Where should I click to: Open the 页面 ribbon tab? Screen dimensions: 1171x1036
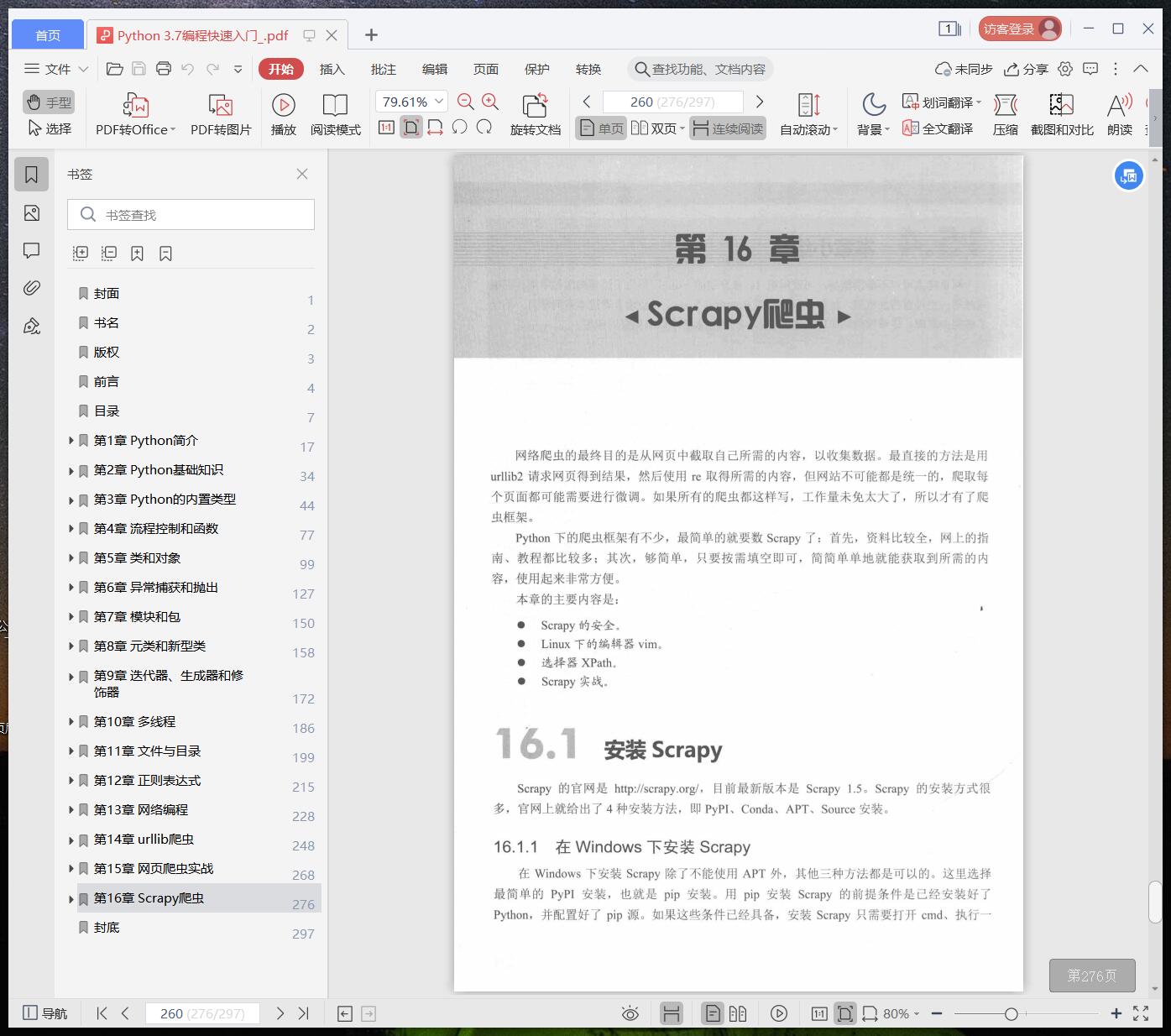pyautogui.click(x=486, y=69)
